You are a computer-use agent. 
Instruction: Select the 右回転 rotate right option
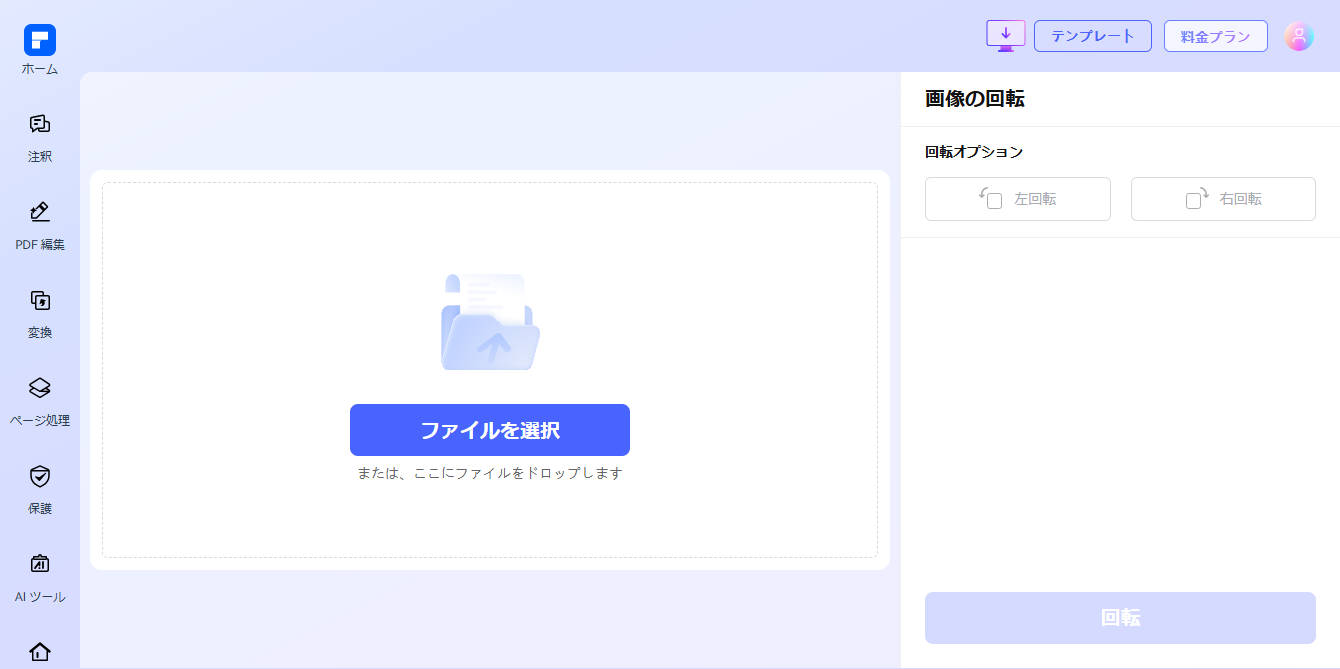(1223, 199)
